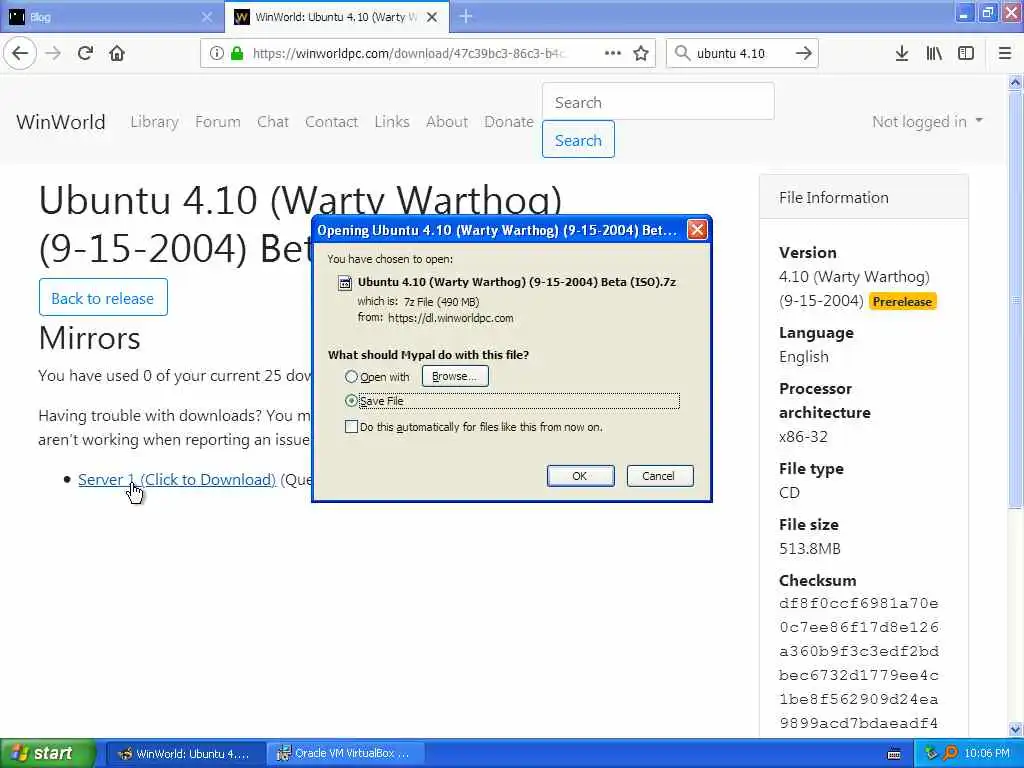Close the WinWorld Ubuntu 4.10 tab
Screen dimensions: 1024x768
coord(432,17)
